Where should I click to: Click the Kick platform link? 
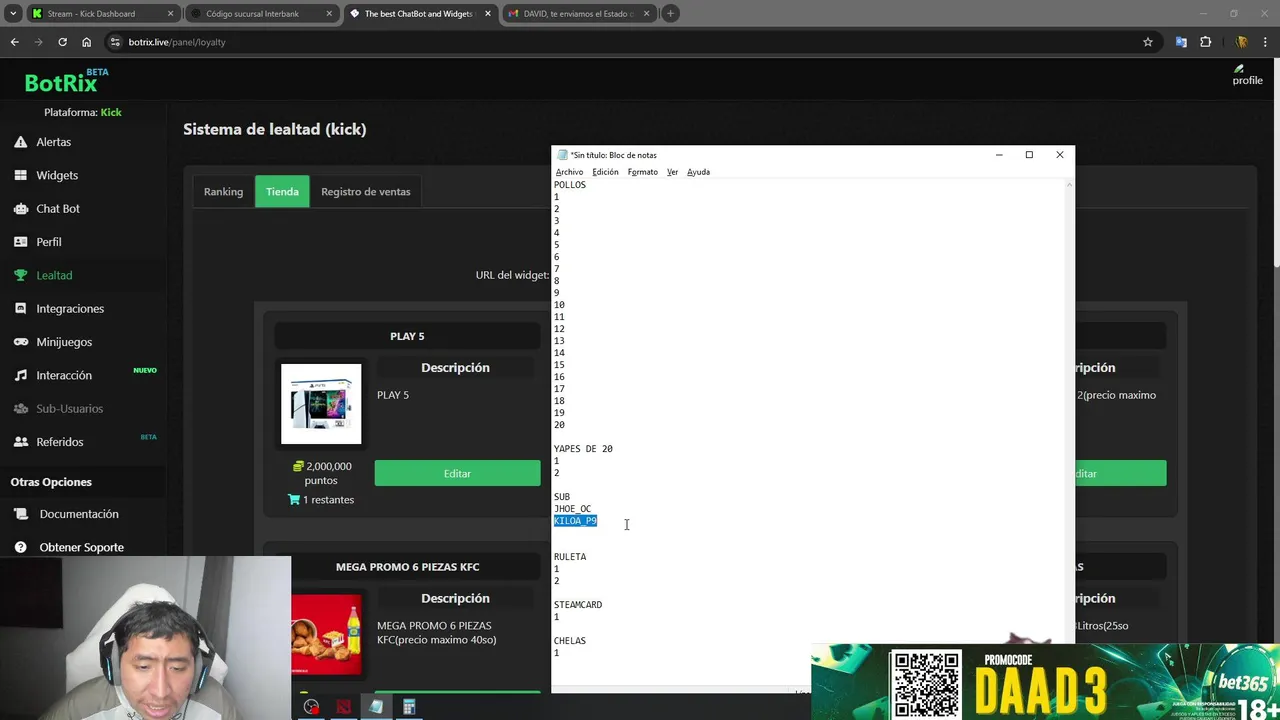[111, 112]
